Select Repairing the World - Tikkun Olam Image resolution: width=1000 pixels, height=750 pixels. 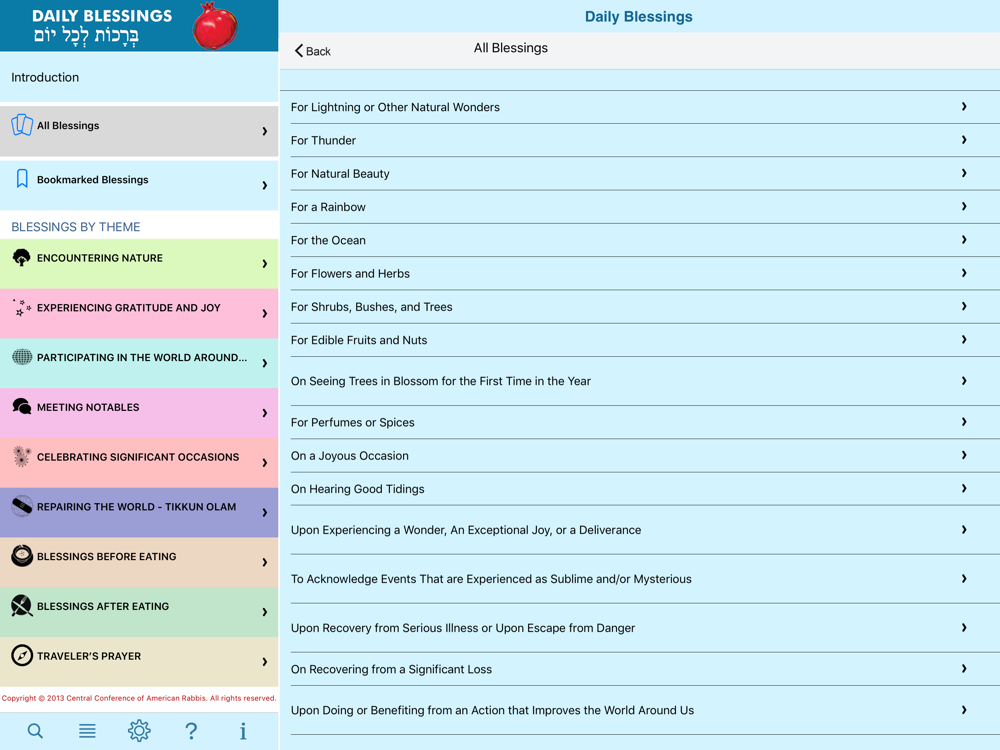tap(139, 512)
